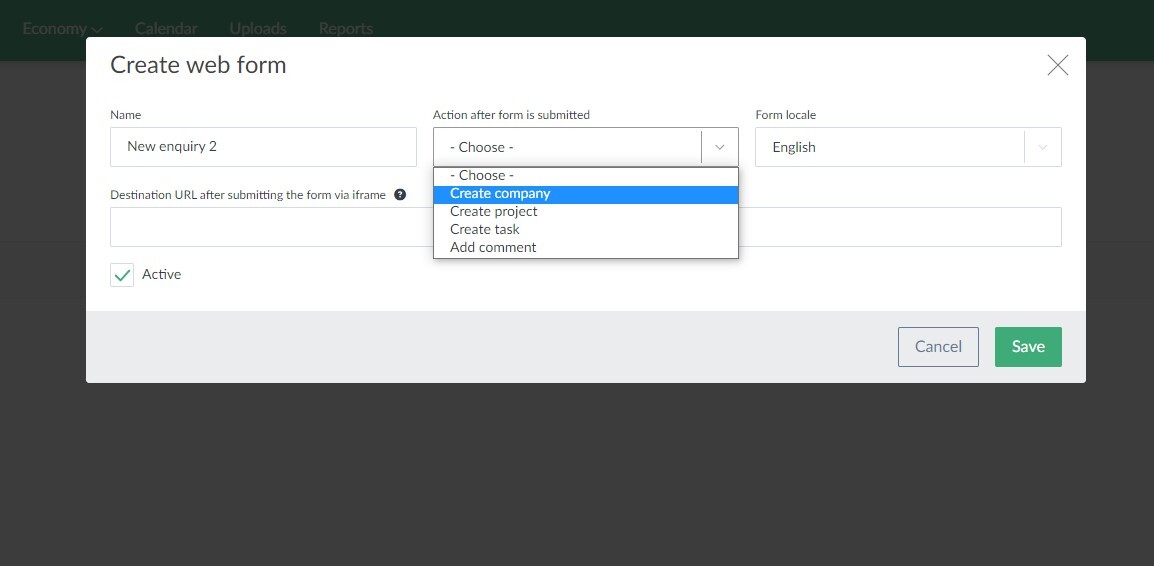
Task: Pick 'Create task' from the open list
Action: pyautogui.click(x=485, y=230)
